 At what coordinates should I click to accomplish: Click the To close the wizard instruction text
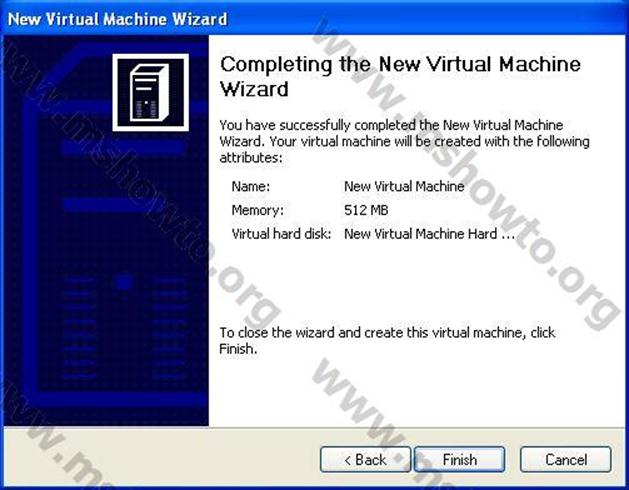tap(387, 341)
